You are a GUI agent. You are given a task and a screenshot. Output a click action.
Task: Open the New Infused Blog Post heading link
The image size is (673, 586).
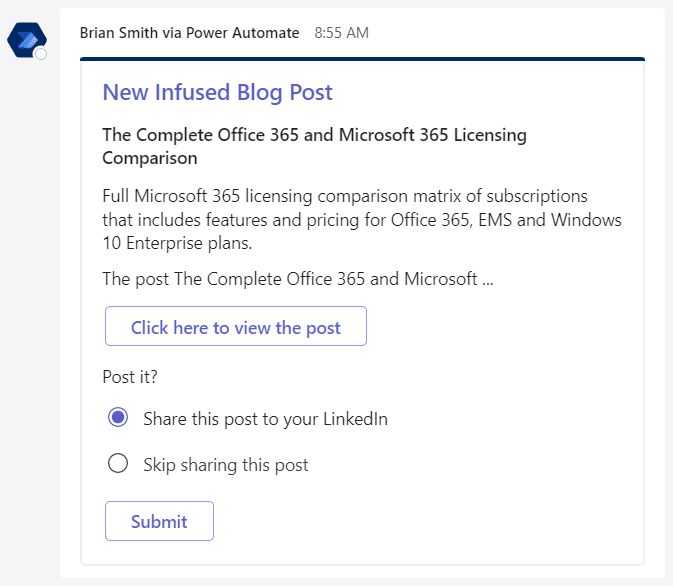coord(218,92)
